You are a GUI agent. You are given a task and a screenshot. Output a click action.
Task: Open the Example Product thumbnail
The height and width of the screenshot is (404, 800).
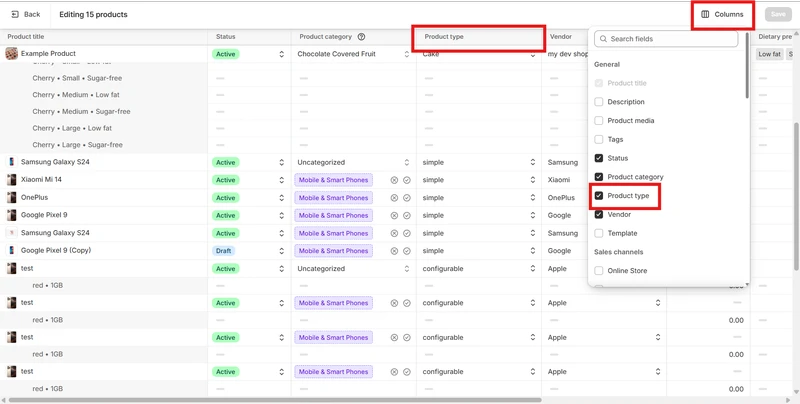11,54
